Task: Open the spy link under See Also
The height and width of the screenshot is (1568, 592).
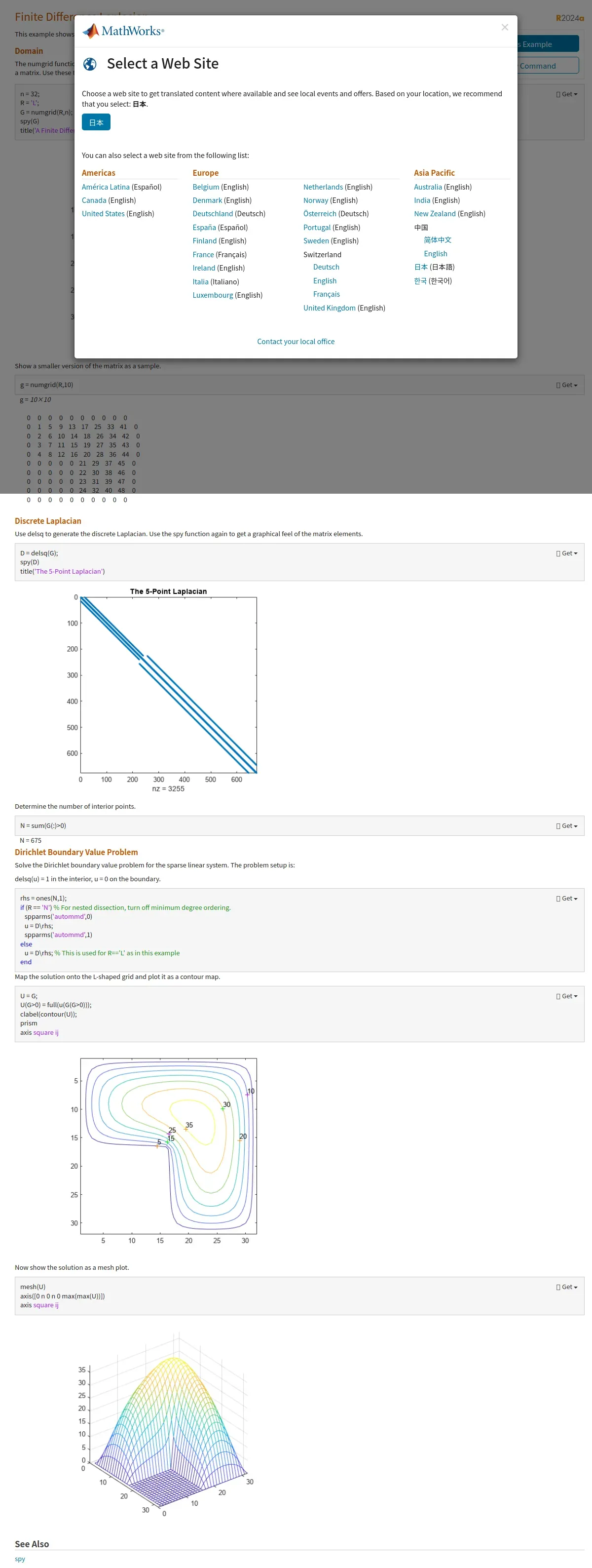Action: coord(20,1559)
